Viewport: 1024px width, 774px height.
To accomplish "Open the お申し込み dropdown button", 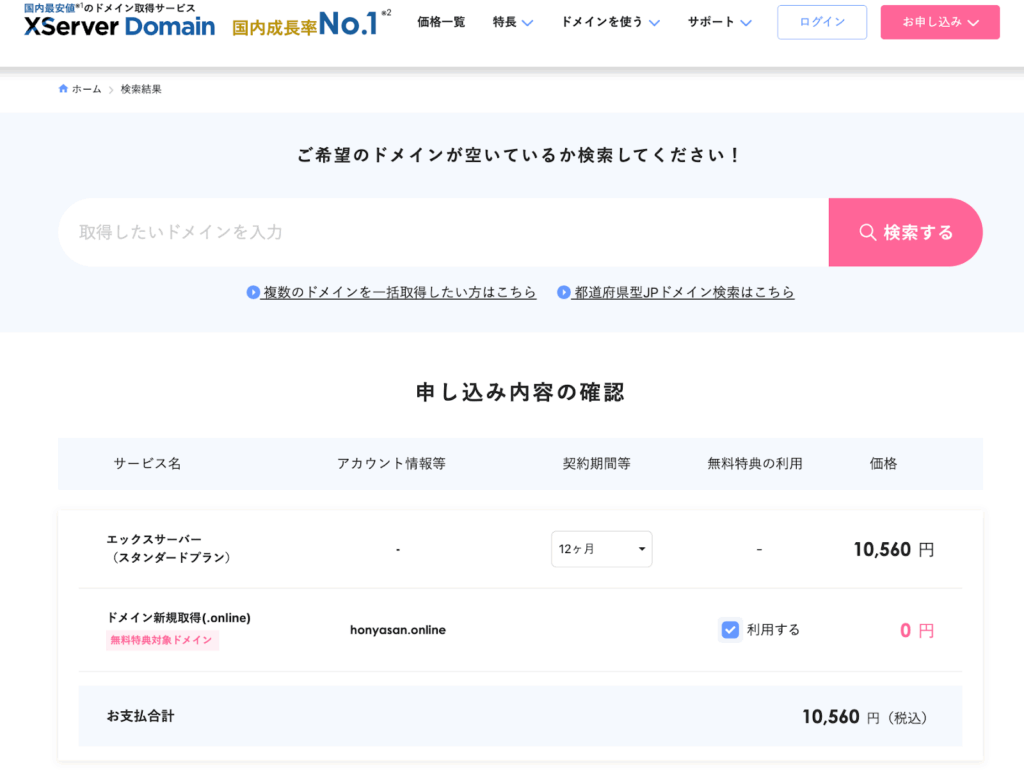I will click(x=940, y=22).
